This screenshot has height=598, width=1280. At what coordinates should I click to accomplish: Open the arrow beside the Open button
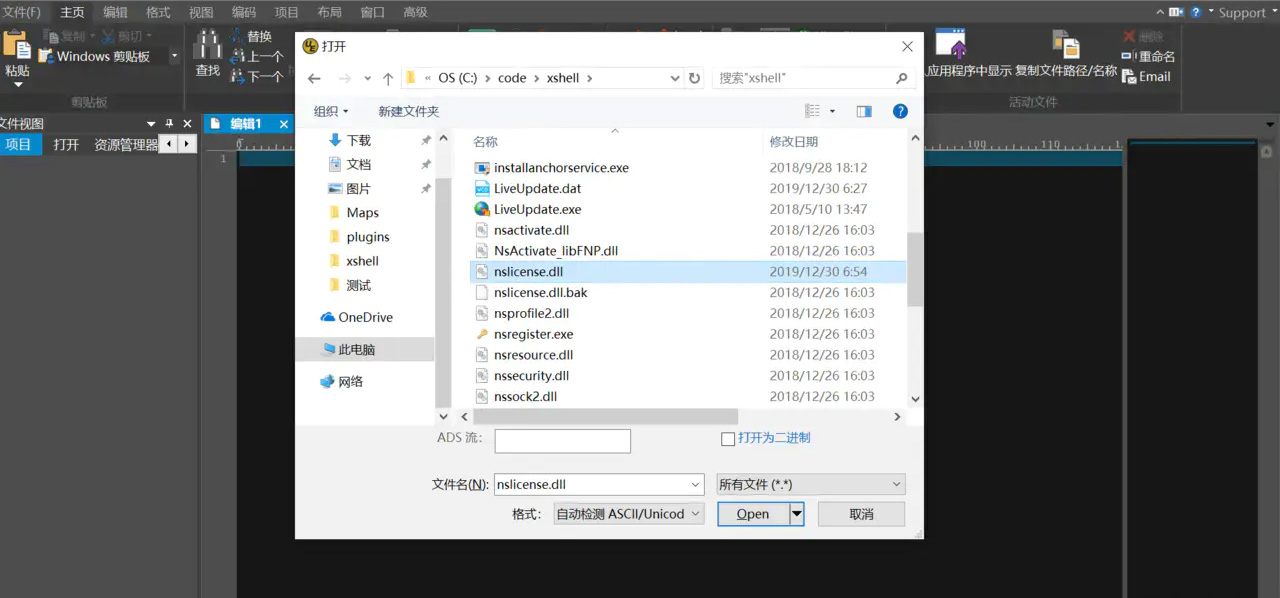[797, 514]
